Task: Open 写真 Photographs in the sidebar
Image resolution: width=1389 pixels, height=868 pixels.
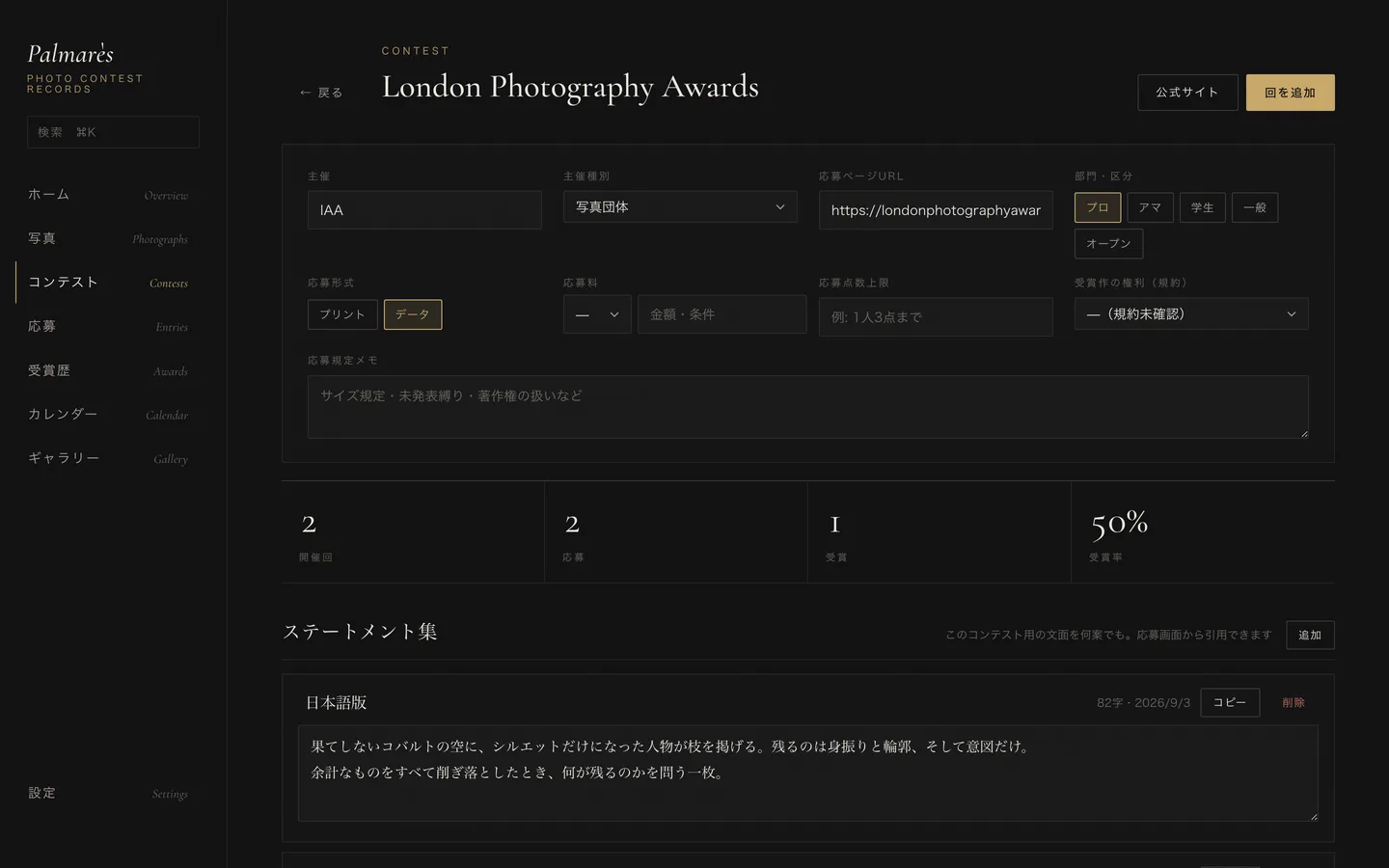Action: point(108,238)
